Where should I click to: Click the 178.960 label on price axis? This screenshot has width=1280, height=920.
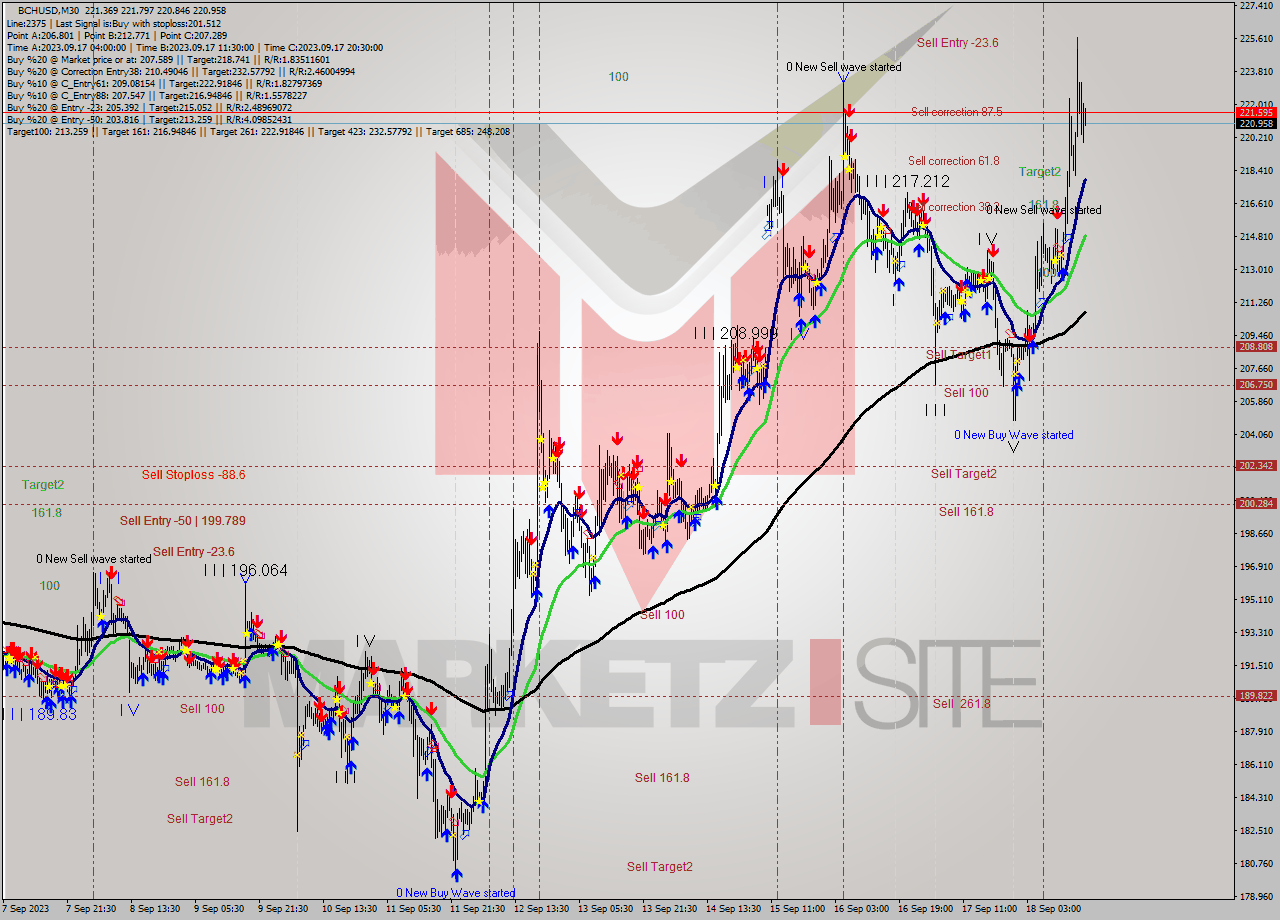(1255, 896)
